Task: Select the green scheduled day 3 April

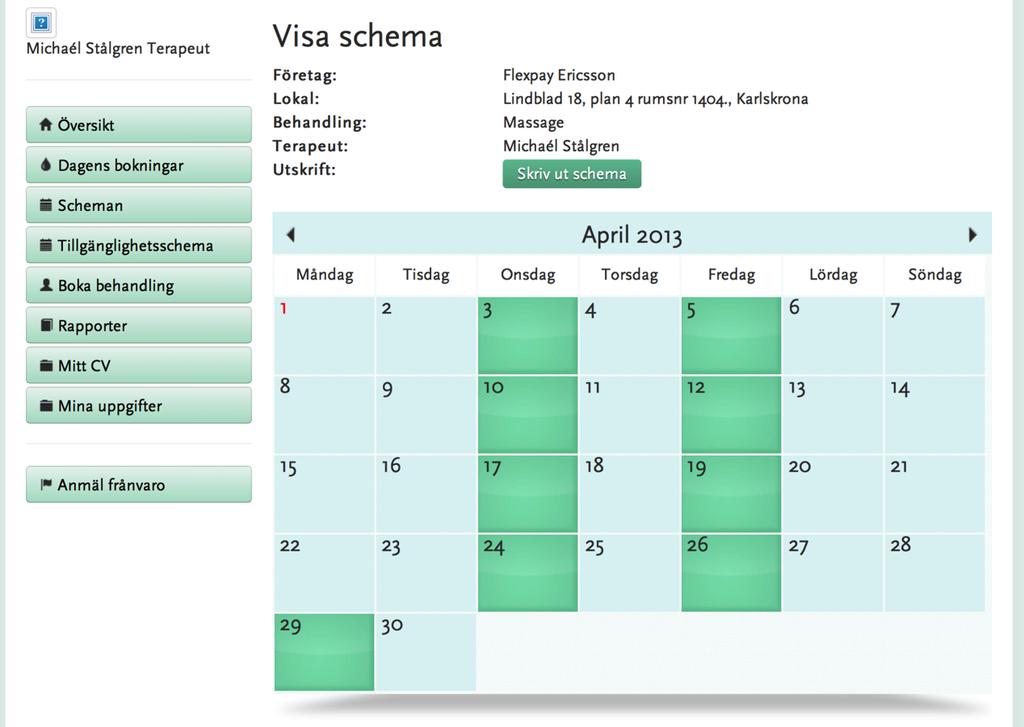Action: (528, 336)
